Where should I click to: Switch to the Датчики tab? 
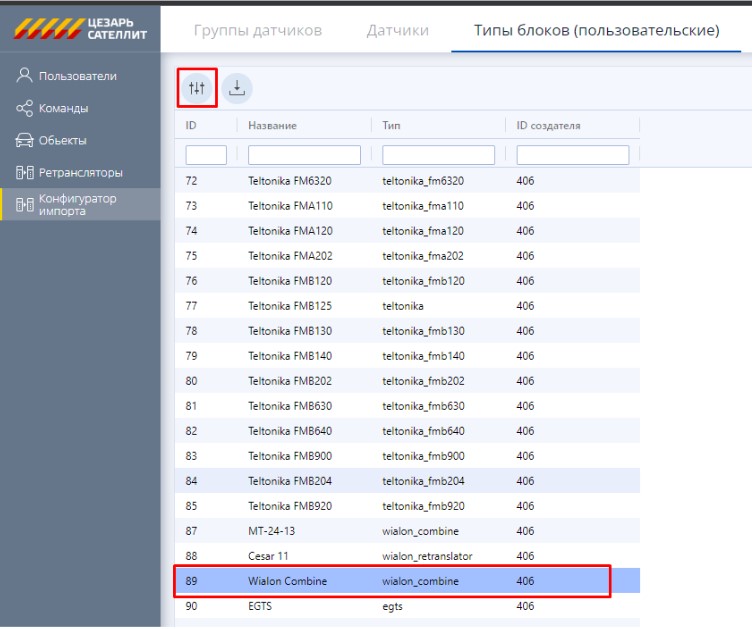(398, 30)
